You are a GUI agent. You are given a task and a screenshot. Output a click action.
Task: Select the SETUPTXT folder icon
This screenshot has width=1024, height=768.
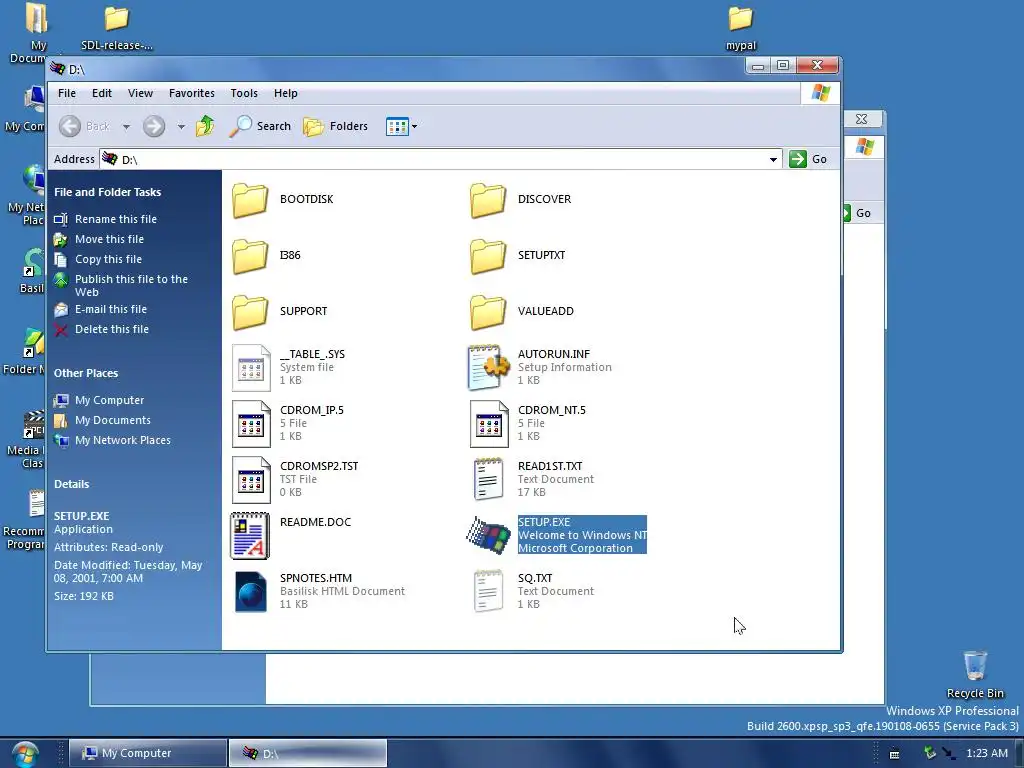click(x=488, y=255)
